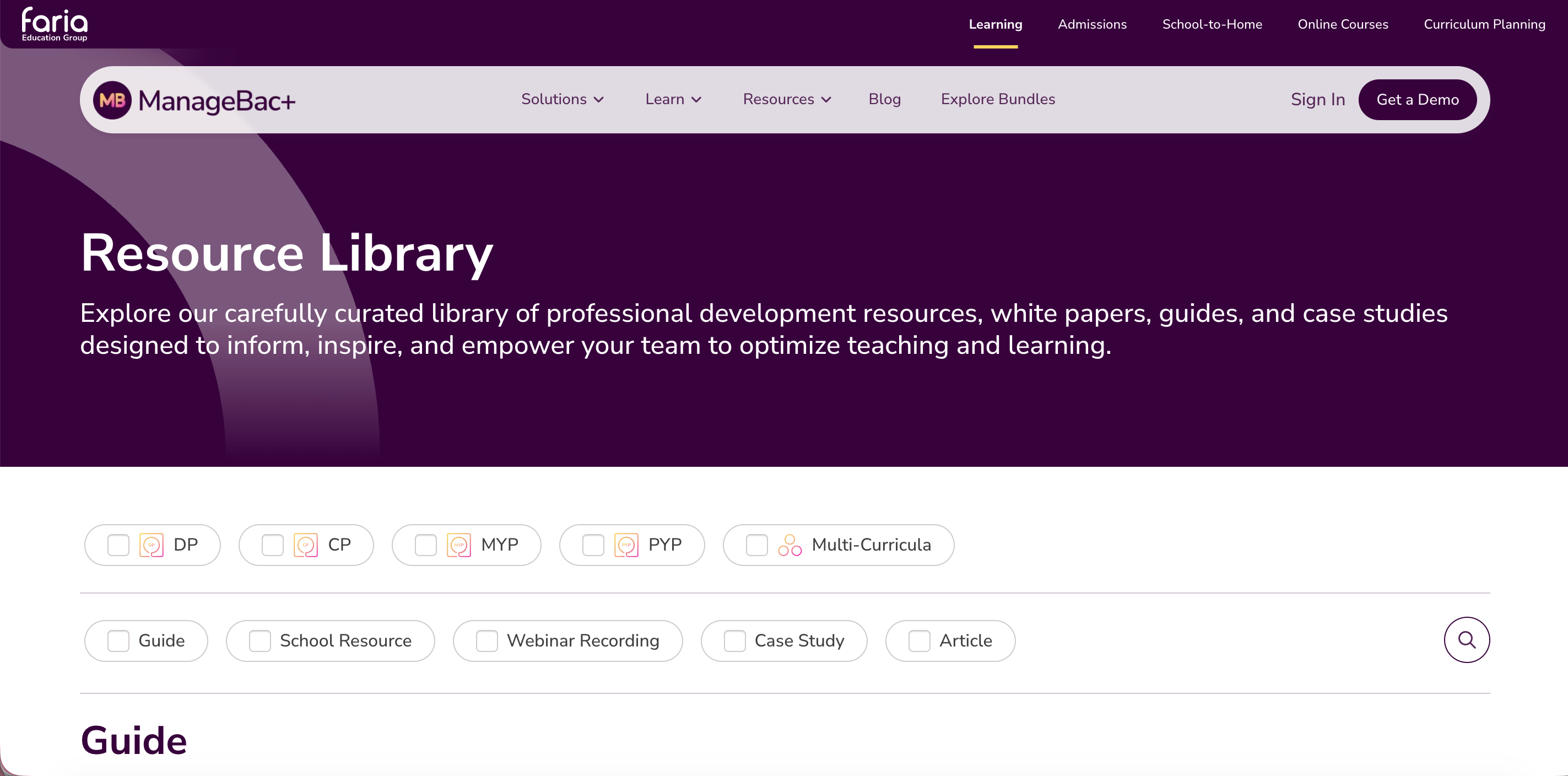Open the Learn dropdown menu

(673, 99)
